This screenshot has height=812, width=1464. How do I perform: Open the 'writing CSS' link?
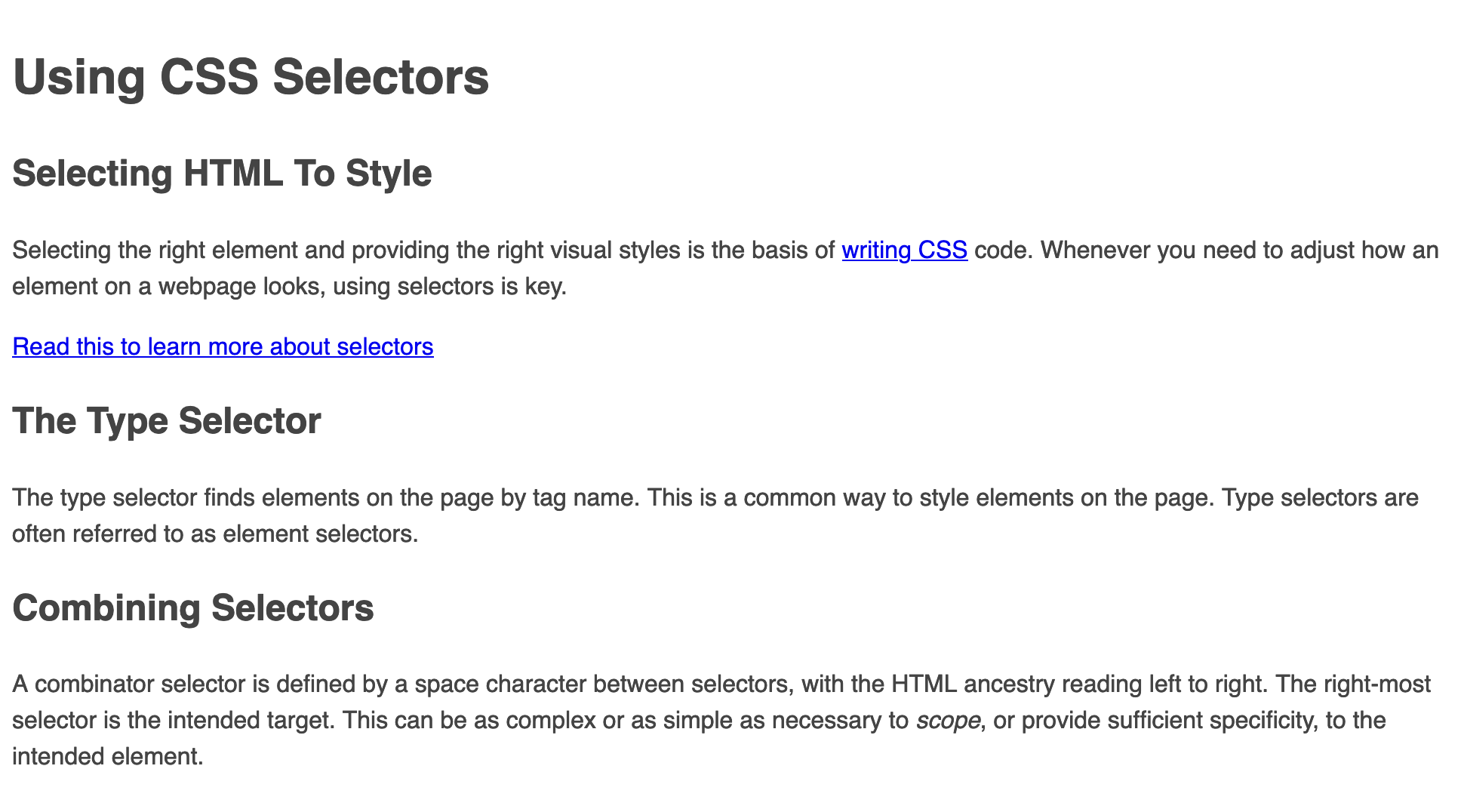(904, 250)
